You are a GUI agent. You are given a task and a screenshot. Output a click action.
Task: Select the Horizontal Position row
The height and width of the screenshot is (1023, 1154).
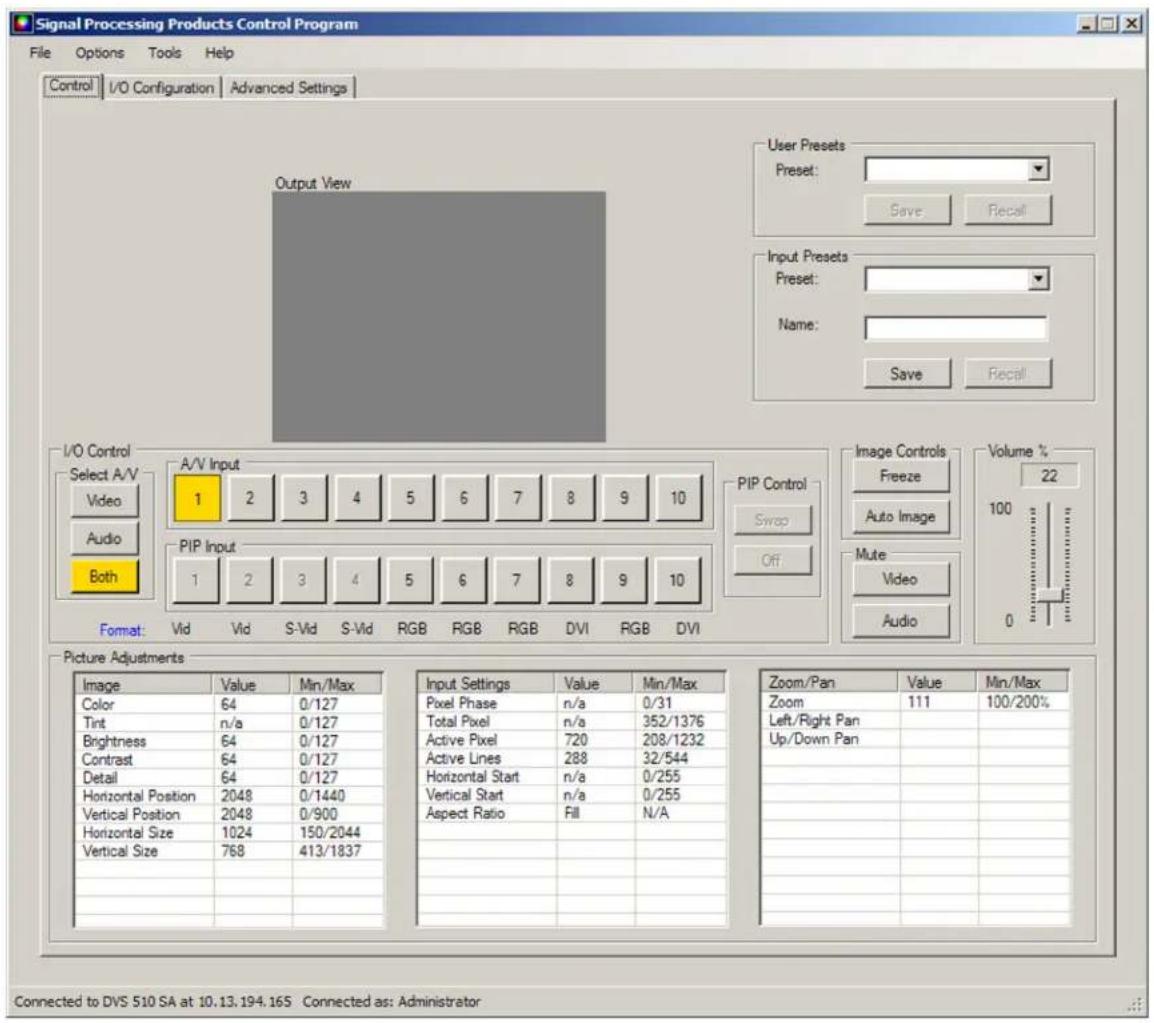point(228,796)
